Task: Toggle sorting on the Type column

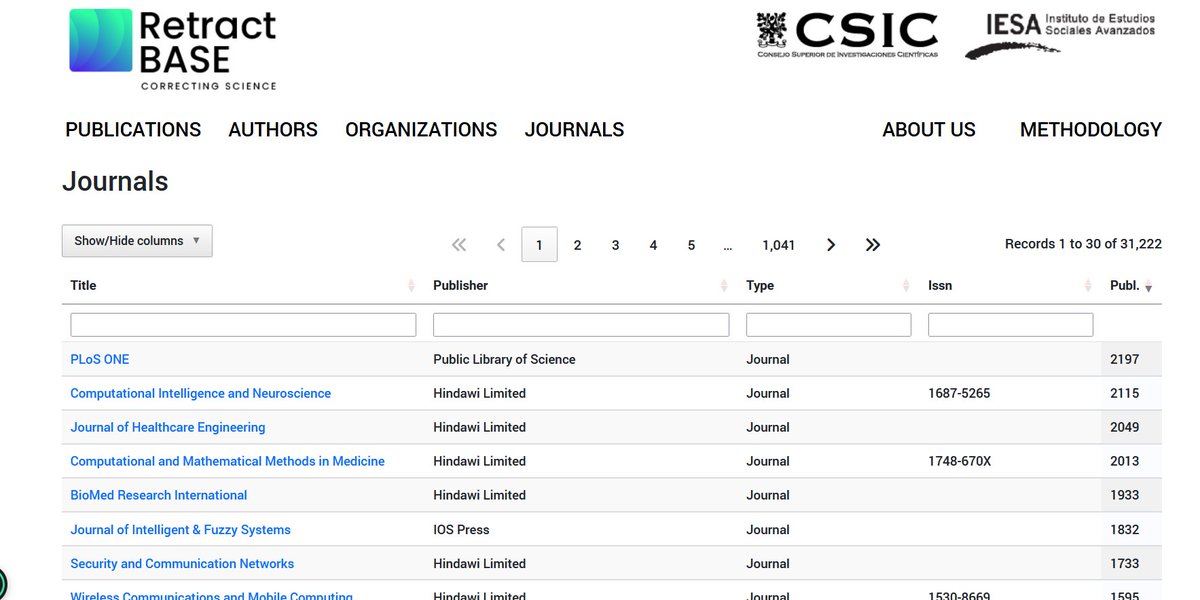Action: coord(905,286)
